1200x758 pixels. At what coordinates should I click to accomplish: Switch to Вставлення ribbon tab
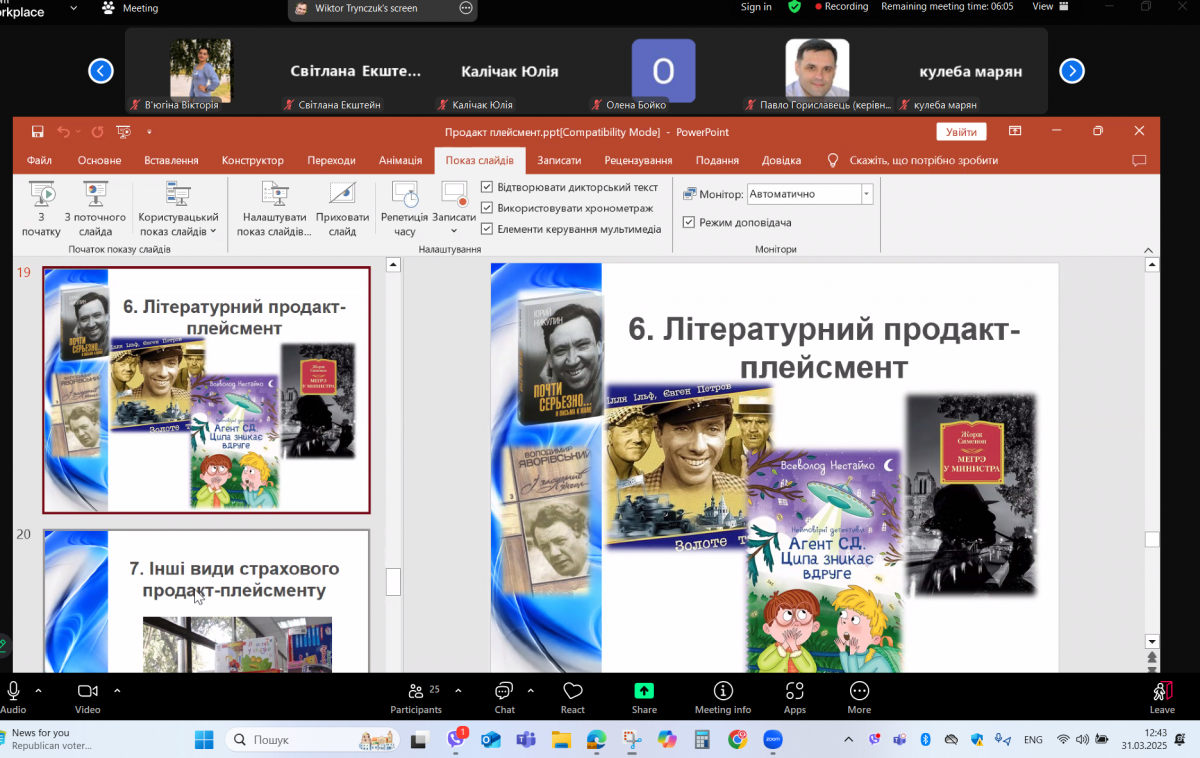tap(171, 160)
